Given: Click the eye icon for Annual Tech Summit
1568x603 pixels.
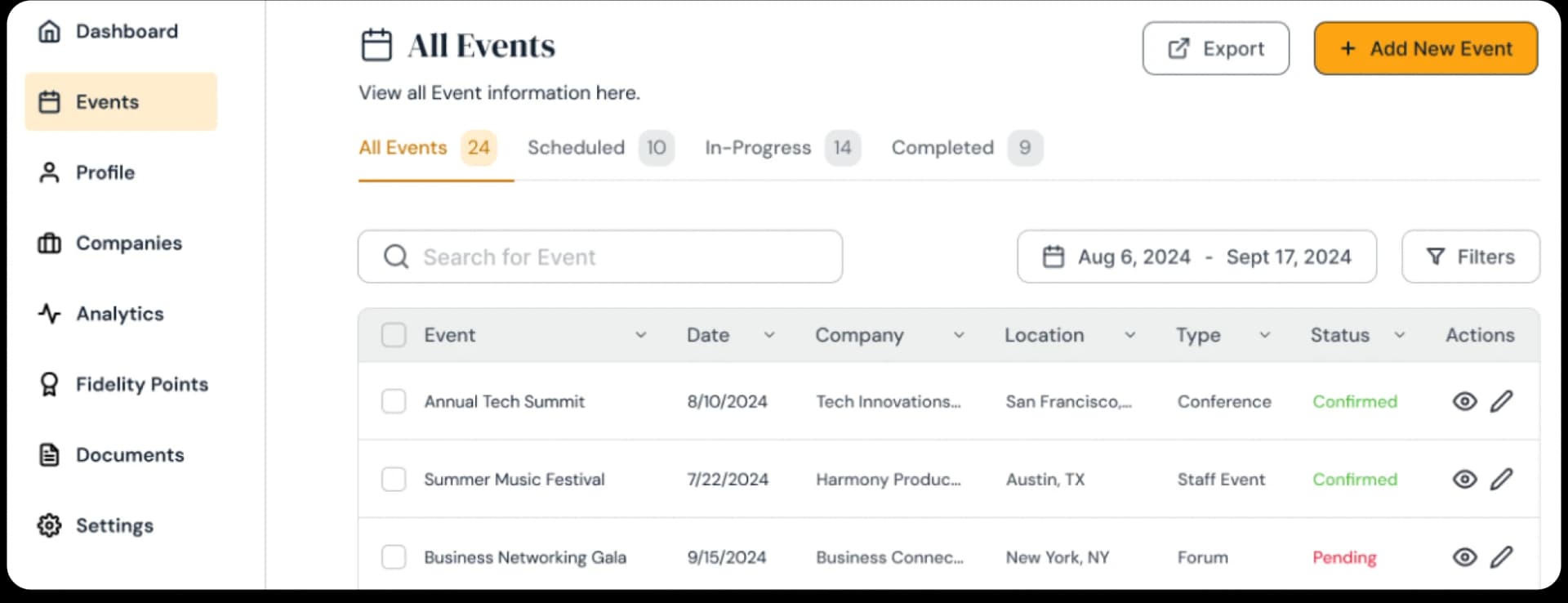Looking at the screenshot, I should pos(1464,401).
